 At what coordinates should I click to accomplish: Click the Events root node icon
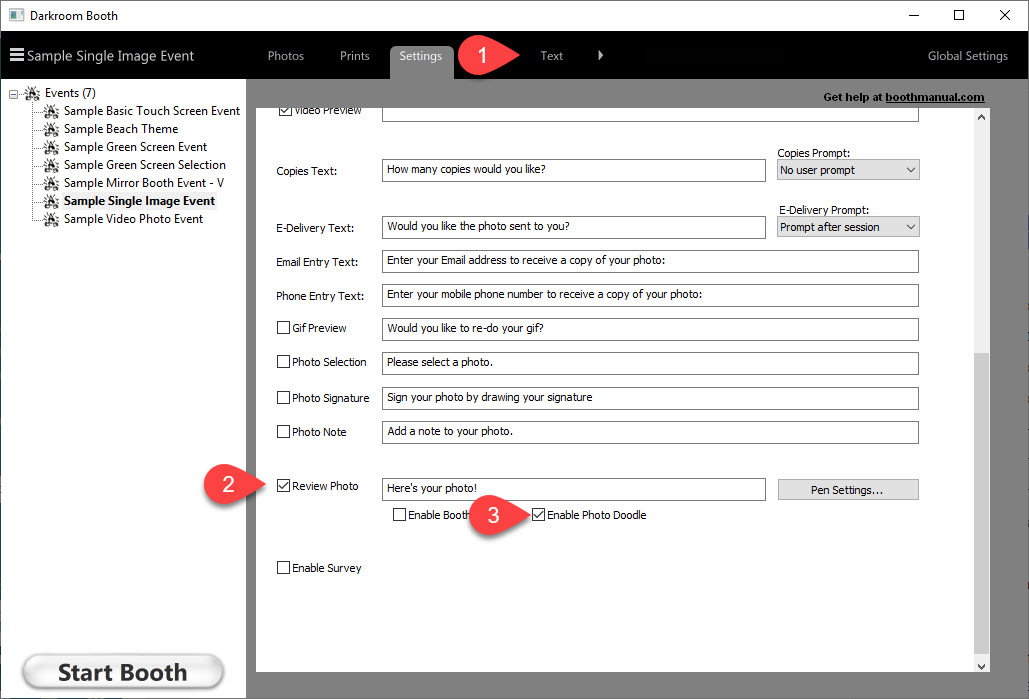[x=32, y=93]
